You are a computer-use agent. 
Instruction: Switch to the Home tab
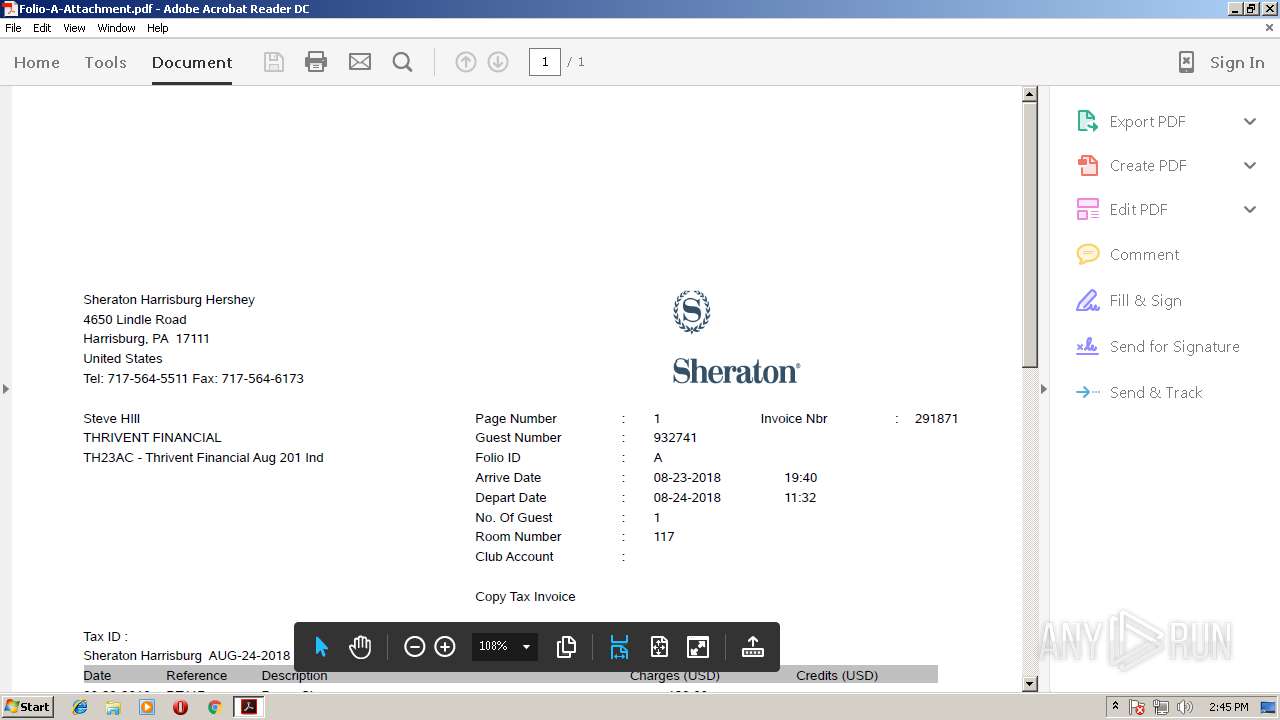click(37, 62)
